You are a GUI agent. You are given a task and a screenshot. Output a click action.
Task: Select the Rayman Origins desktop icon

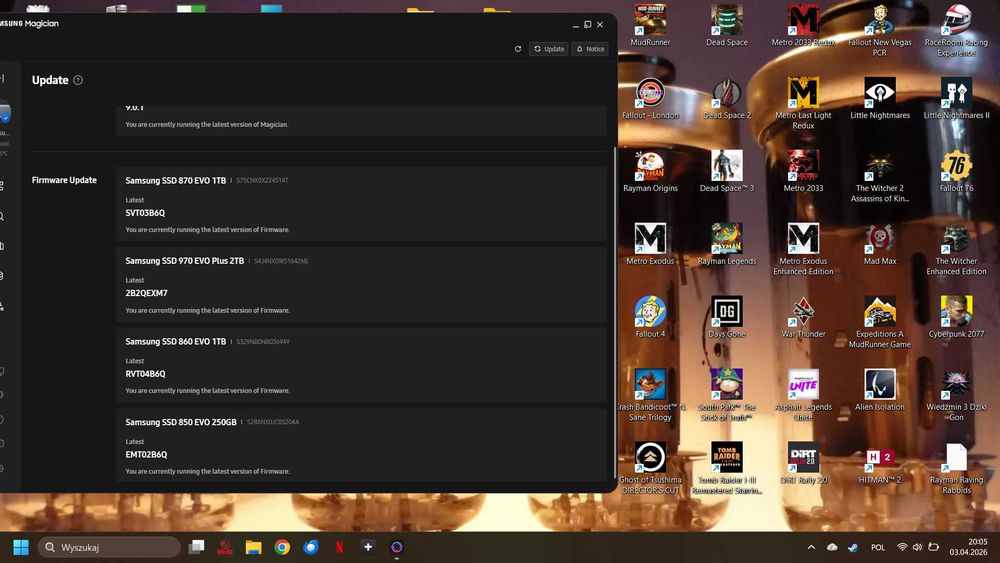coord(650,172)
